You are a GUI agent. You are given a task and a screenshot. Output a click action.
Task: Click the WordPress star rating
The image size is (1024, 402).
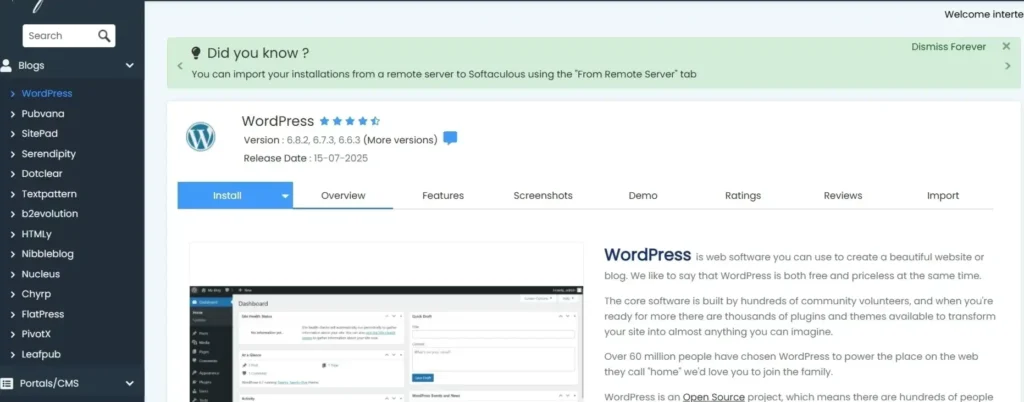[349, 121]
